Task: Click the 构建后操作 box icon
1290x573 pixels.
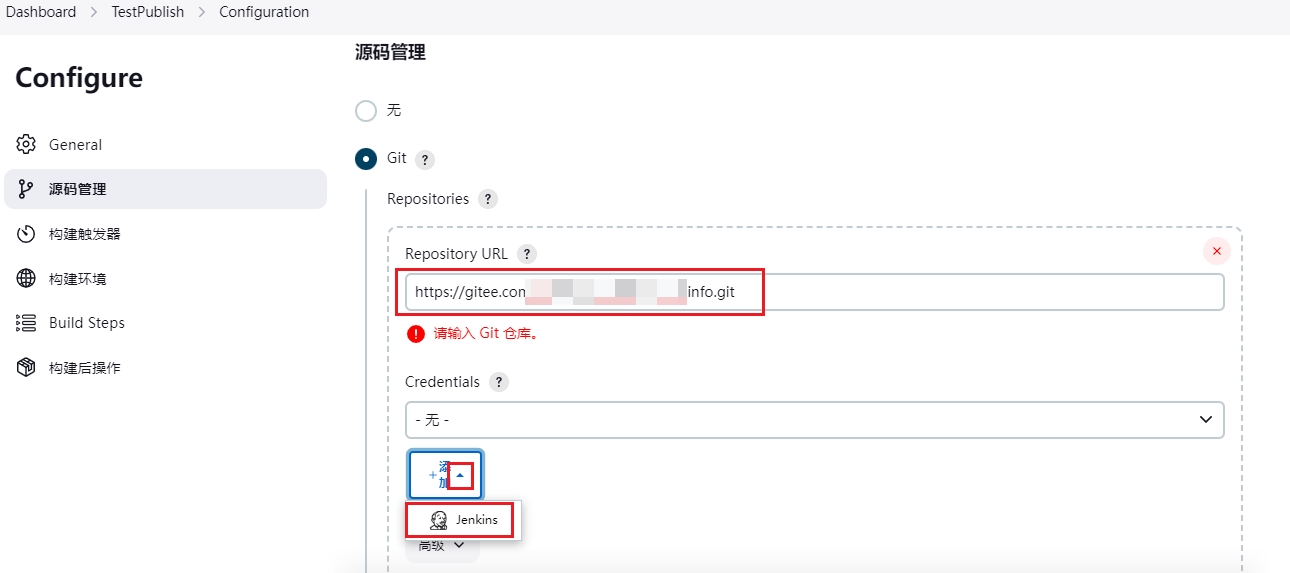Action: [26, 368]
